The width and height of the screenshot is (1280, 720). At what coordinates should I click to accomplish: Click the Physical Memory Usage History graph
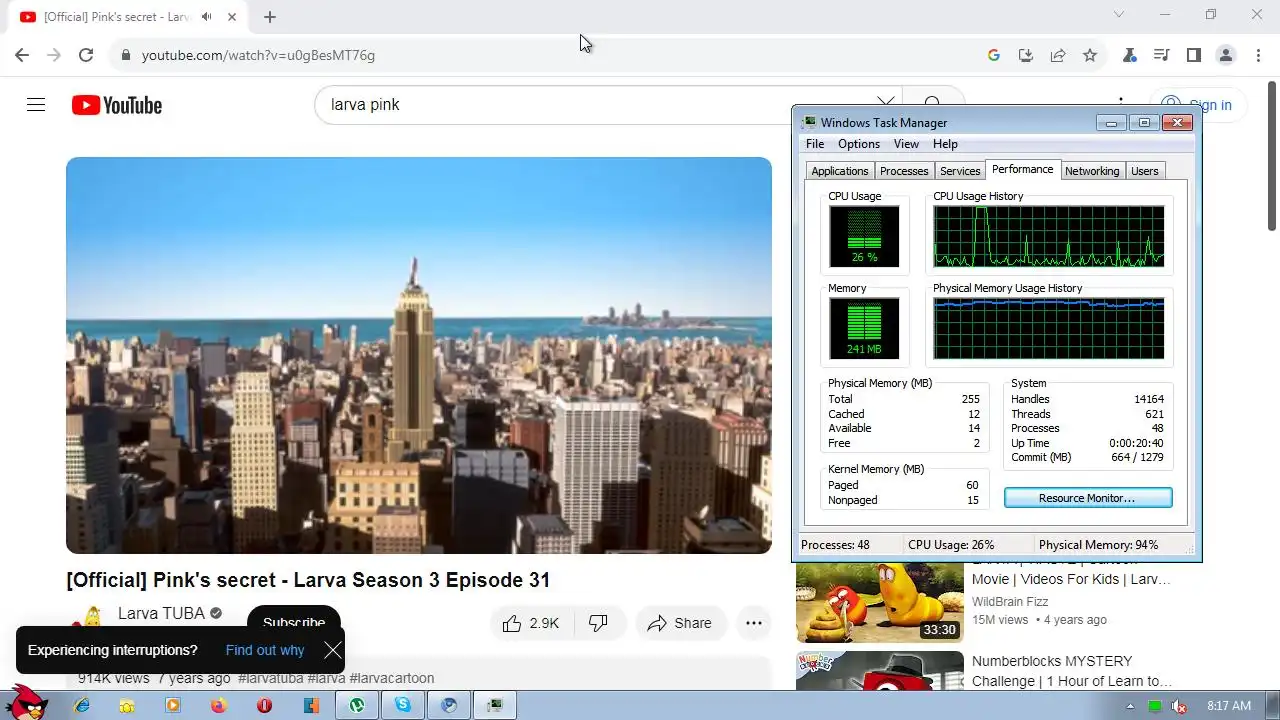pos(1049,328)
